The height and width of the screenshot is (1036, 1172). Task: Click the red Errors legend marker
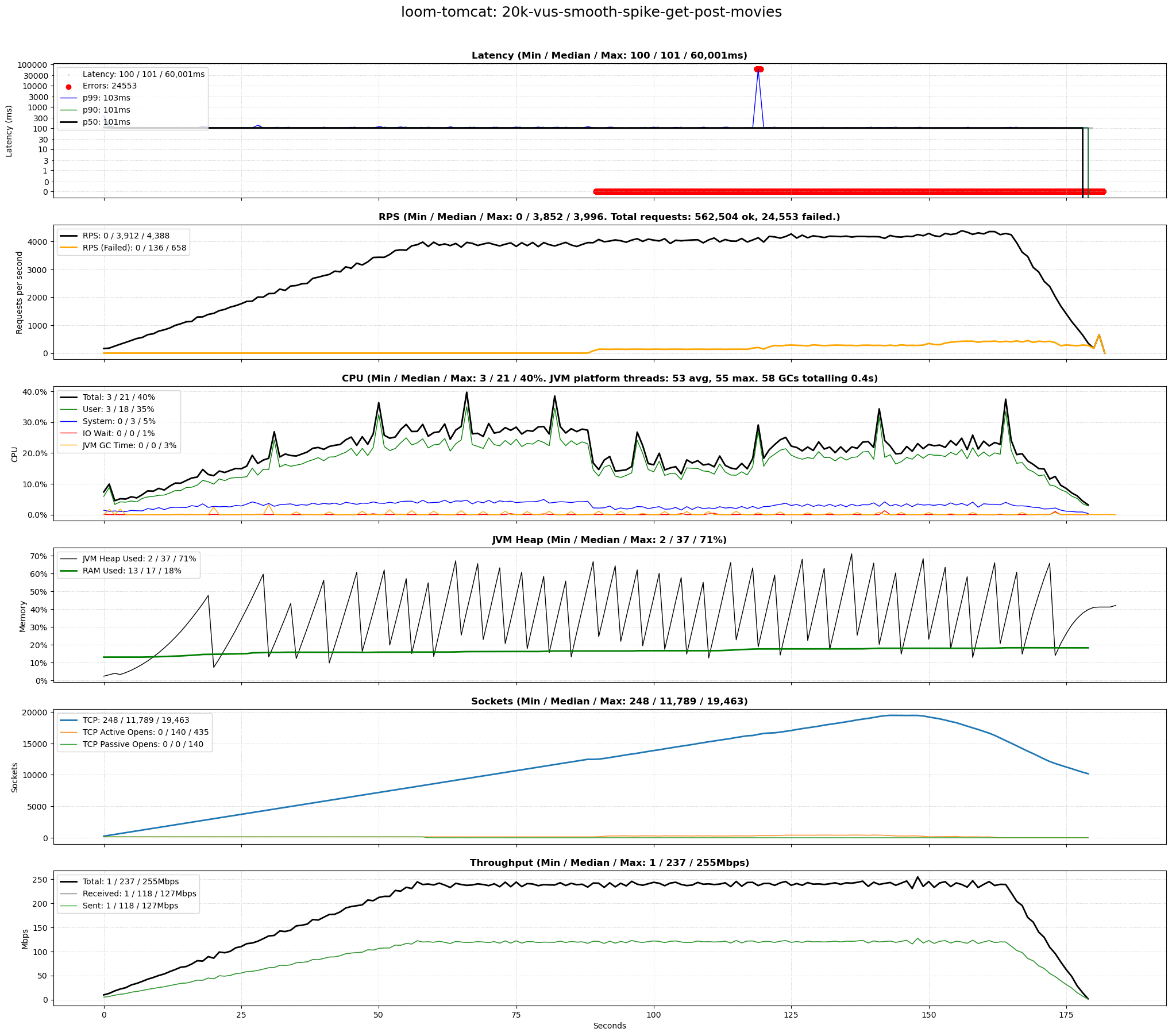[68, 86]
